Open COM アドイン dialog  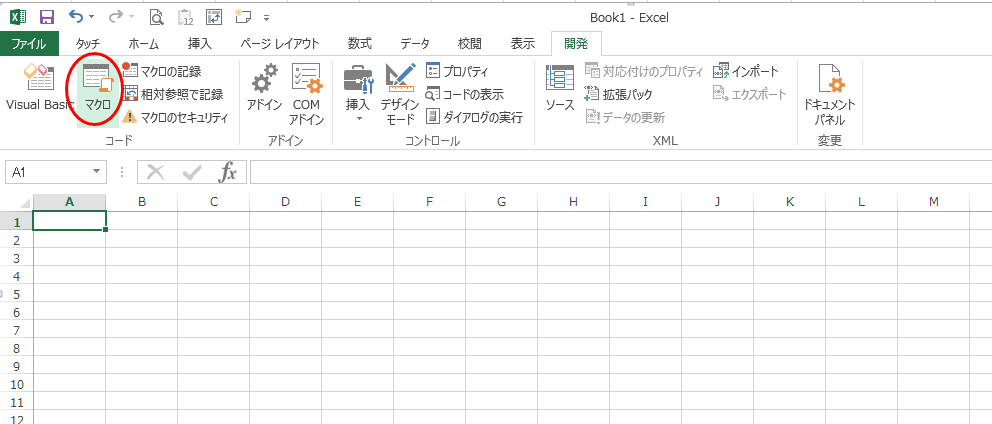[x=307, y=92]
